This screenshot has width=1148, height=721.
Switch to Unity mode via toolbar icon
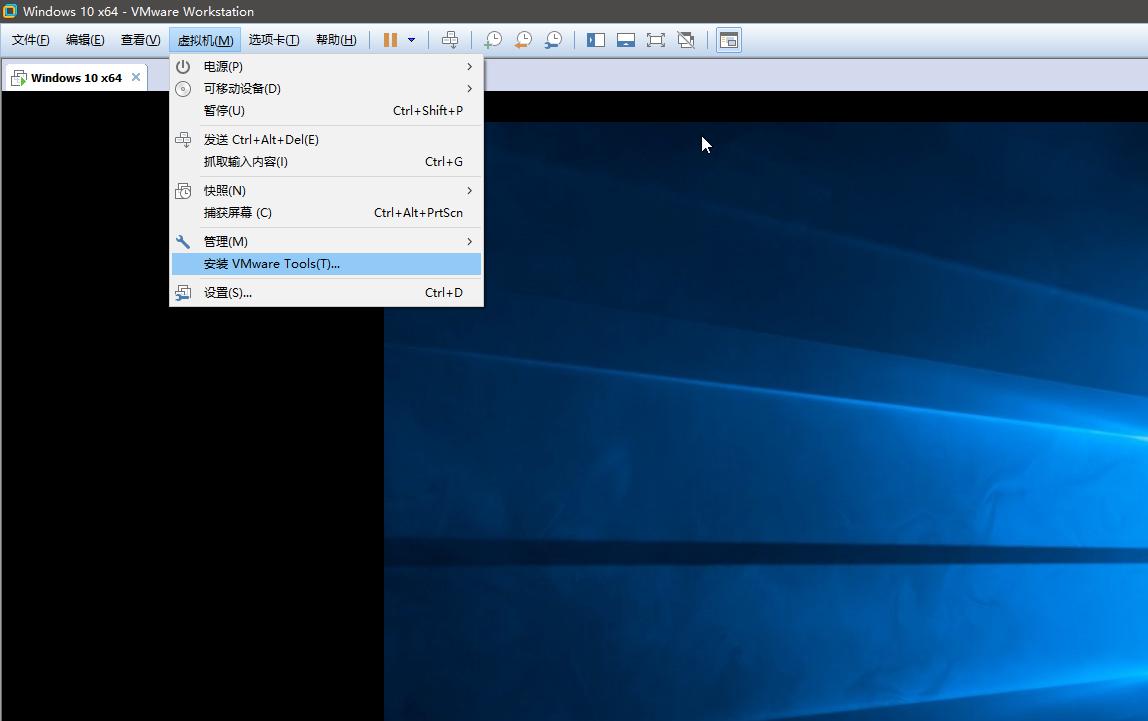pyautogui.click(x=686, y=40)
